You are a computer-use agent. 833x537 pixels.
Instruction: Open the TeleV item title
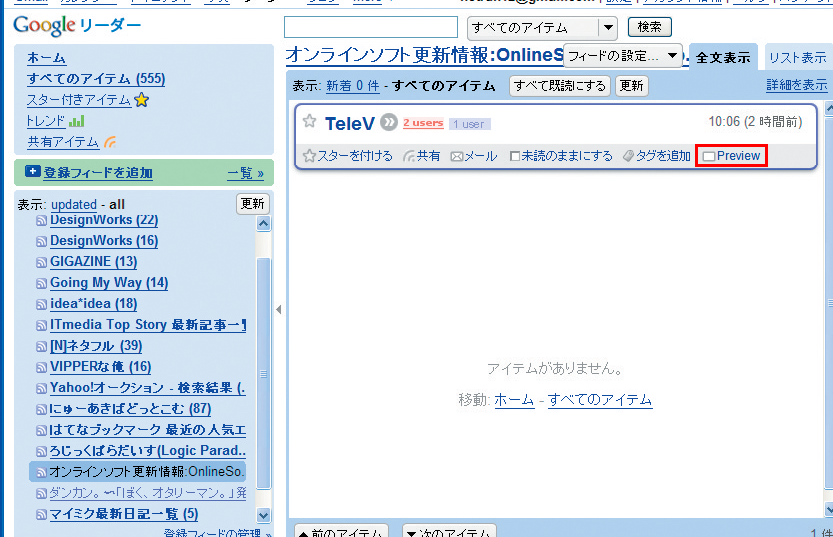(x=350, y=123)
